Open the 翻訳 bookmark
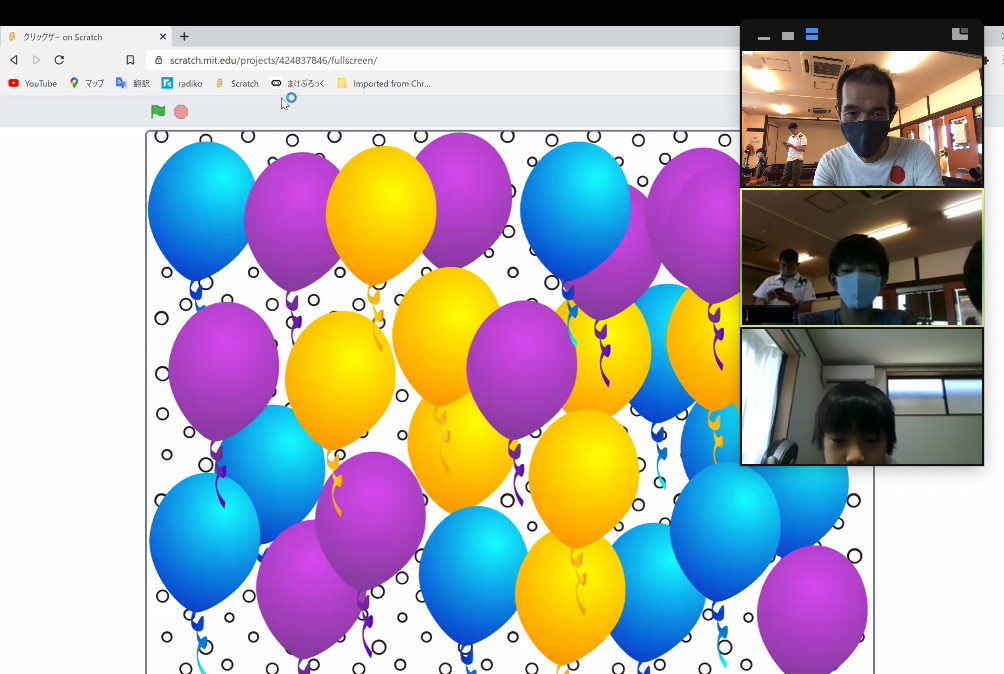 pos(133,83)
